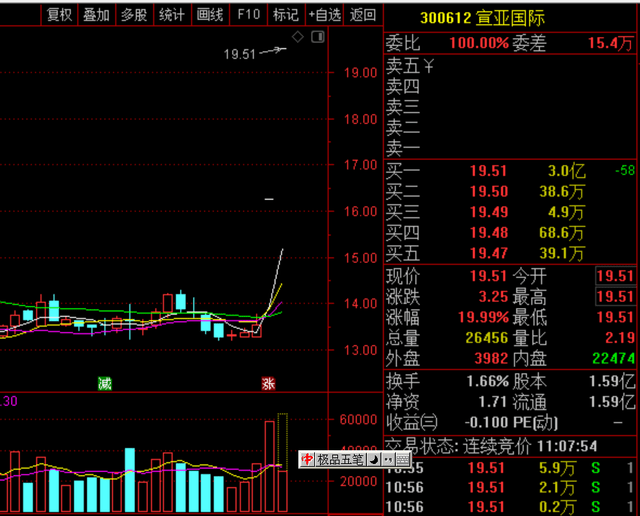Open F10 company info
Image resolution: width=640 pixels, height=516 pixels.
coord(249,15)
